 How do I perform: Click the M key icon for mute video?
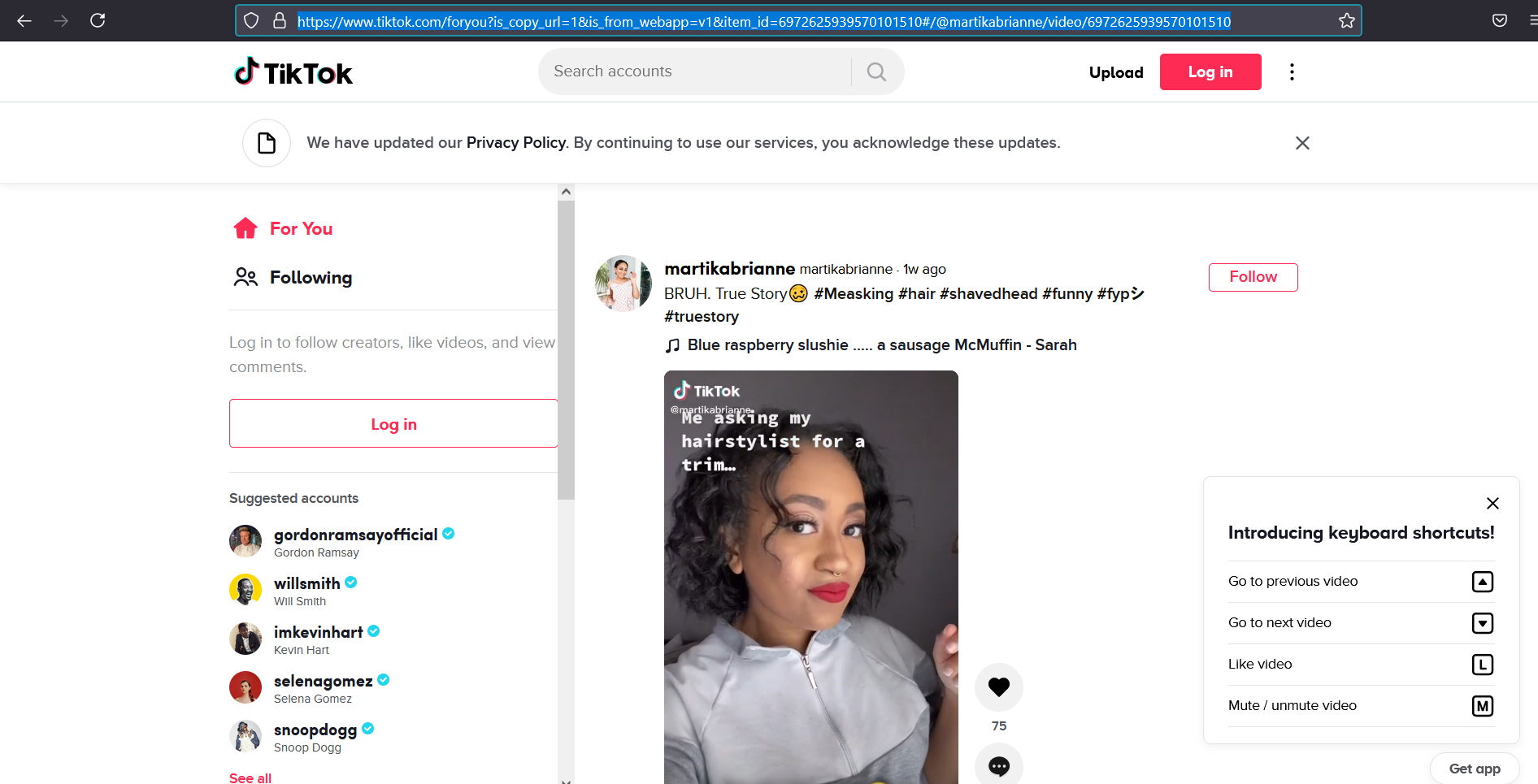pyautogui.click(x=1483, y=706)
